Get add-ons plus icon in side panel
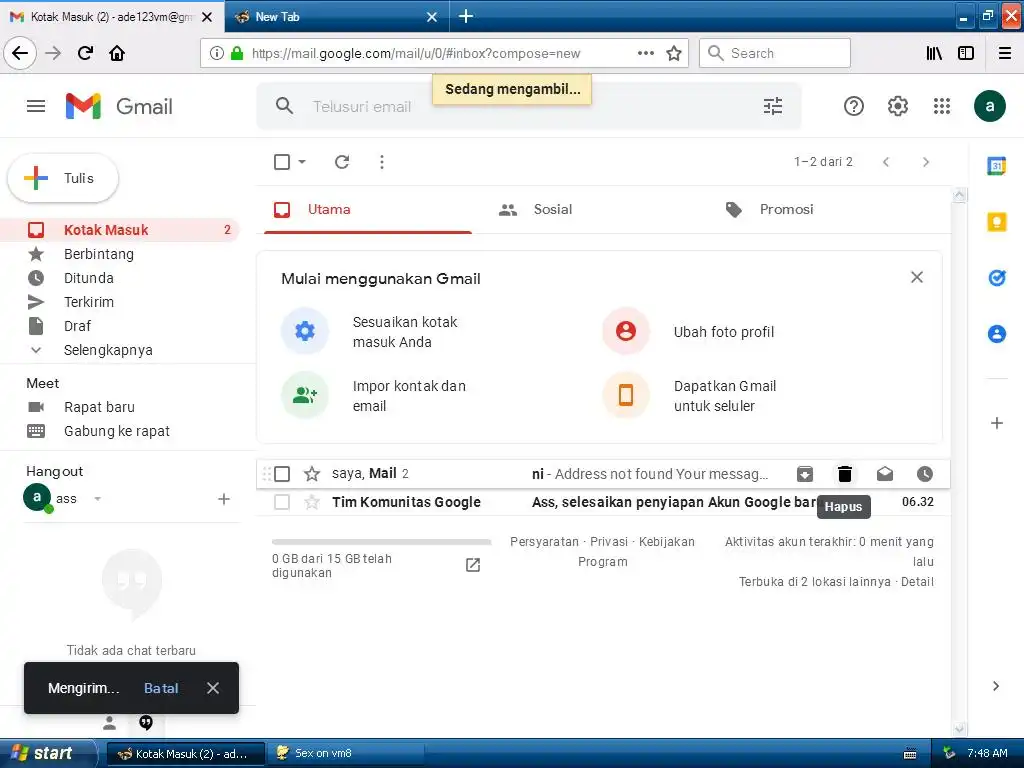Screen dimensions: 1024x768 pyautogui.click(x=997, y=423)
